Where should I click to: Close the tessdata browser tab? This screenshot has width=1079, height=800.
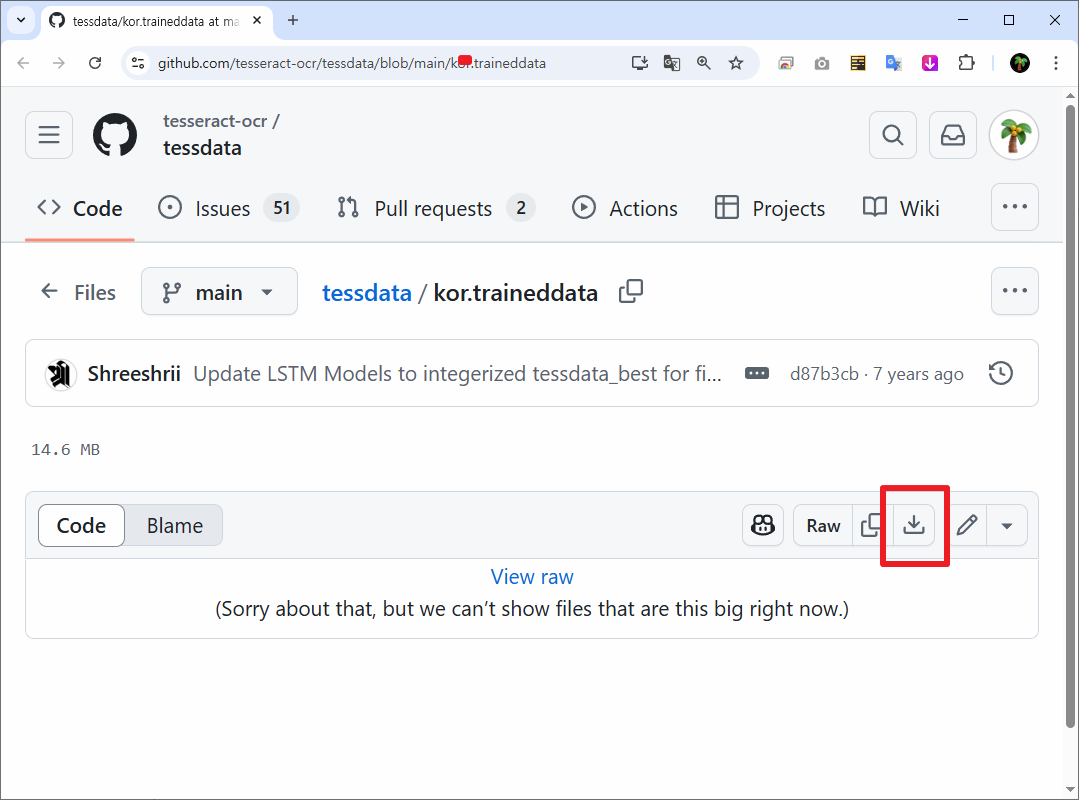point(257,21)
